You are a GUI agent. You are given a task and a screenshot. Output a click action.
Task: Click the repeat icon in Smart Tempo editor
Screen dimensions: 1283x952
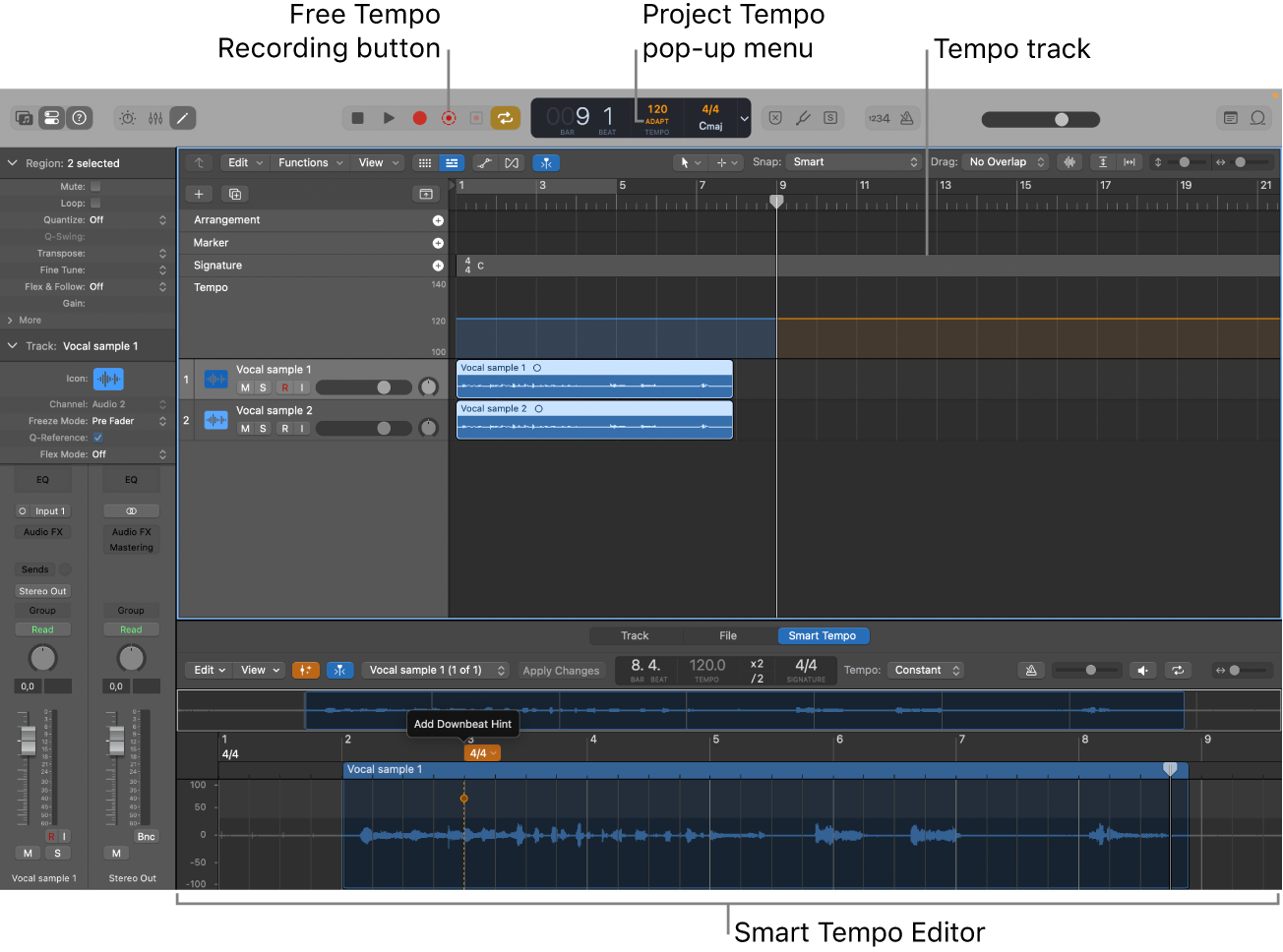pyautogui.click(x=1178, y=670)
